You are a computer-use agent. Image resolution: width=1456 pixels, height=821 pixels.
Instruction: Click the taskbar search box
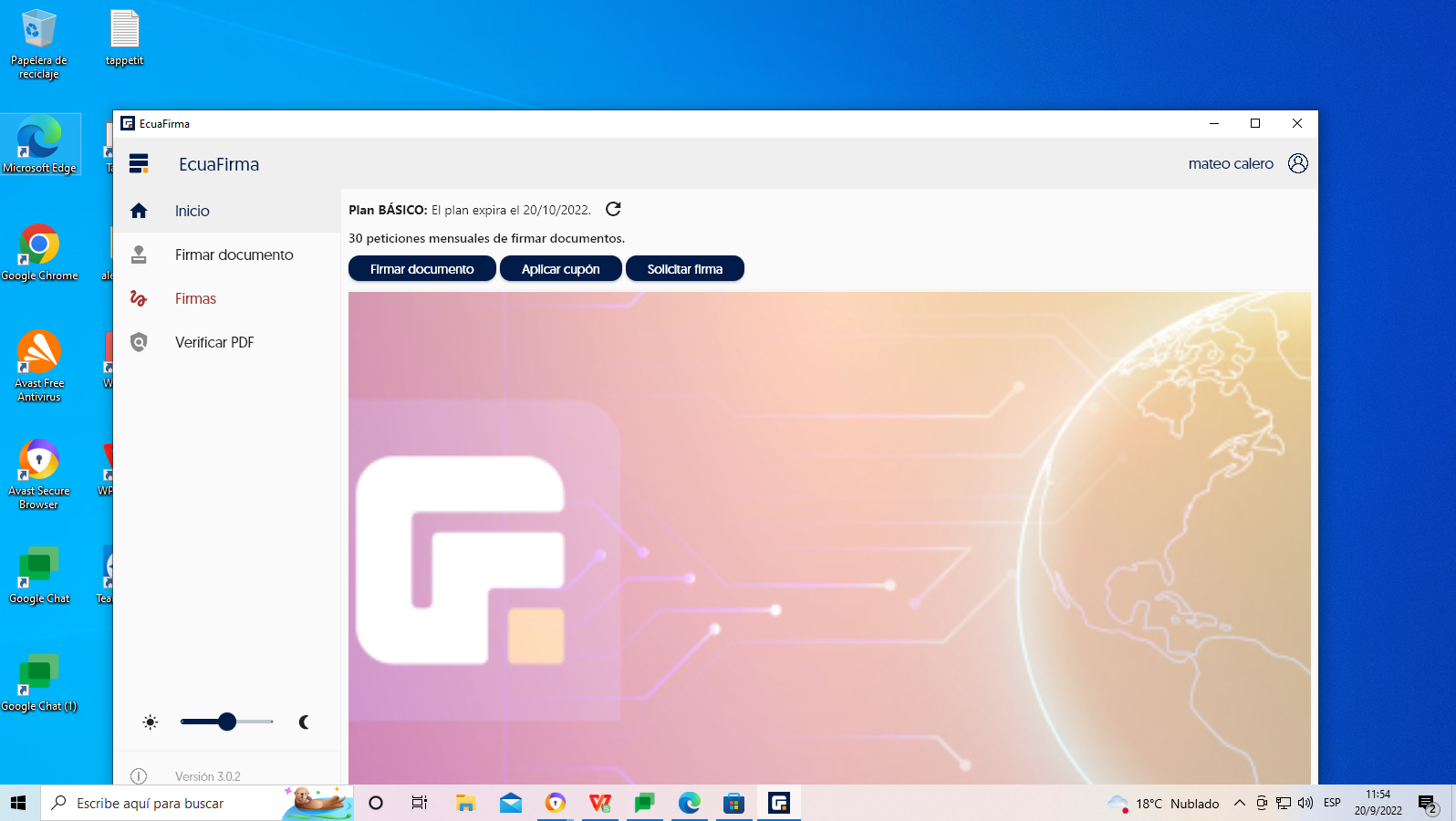point(197,803)
